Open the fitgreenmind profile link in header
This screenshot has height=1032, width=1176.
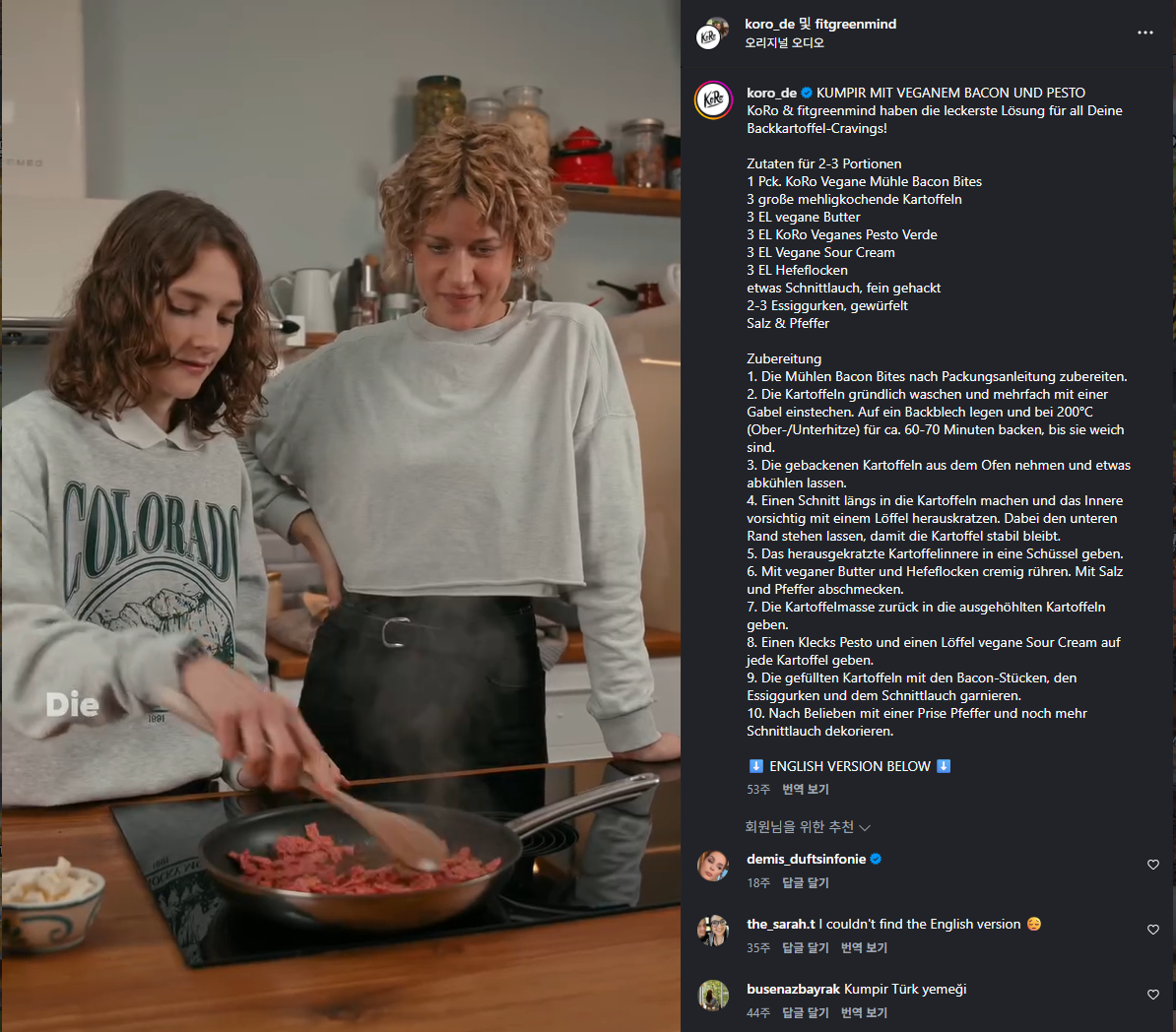855,24
